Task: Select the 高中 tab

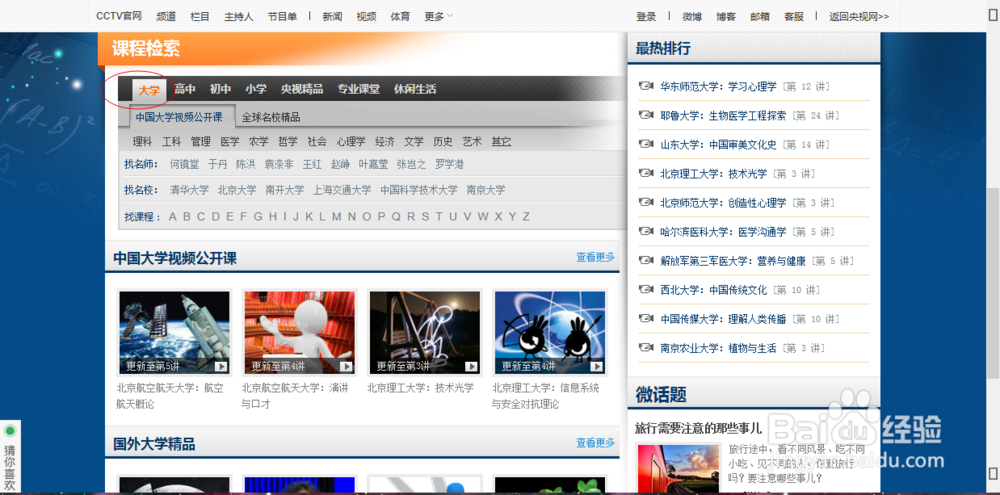Action: [185, 89]
